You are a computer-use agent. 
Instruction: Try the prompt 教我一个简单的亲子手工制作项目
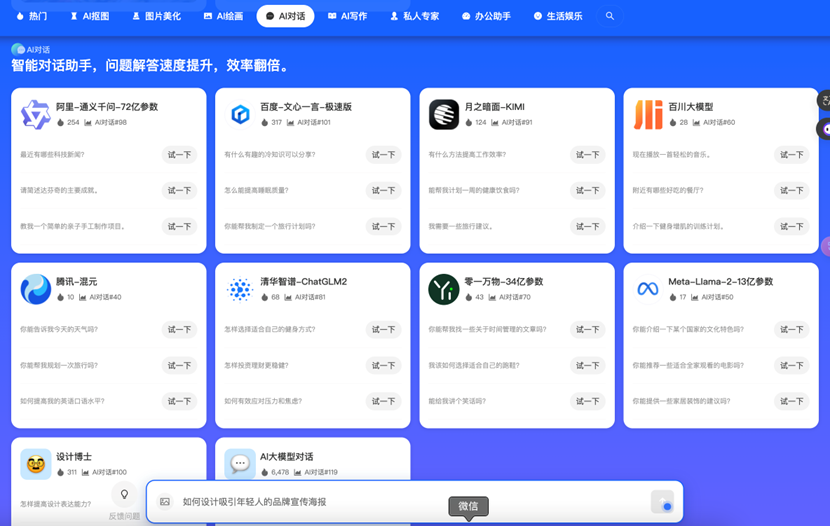coord(179,226)
